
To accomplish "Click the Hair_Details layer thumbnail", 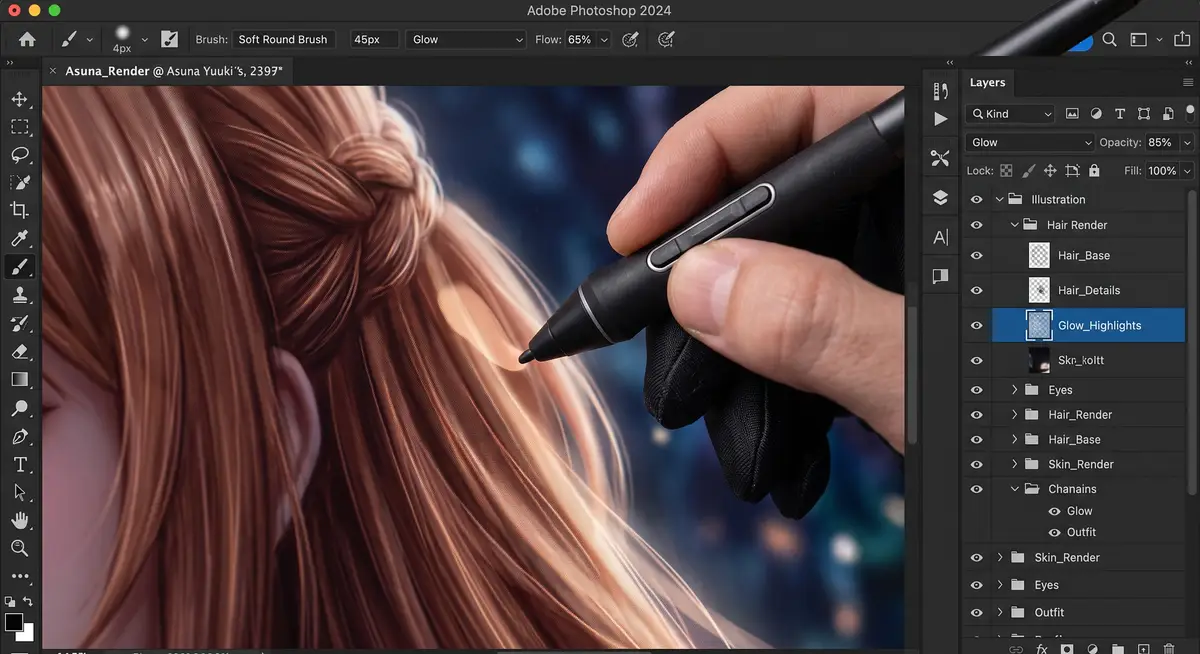I will coord(1040,290).
